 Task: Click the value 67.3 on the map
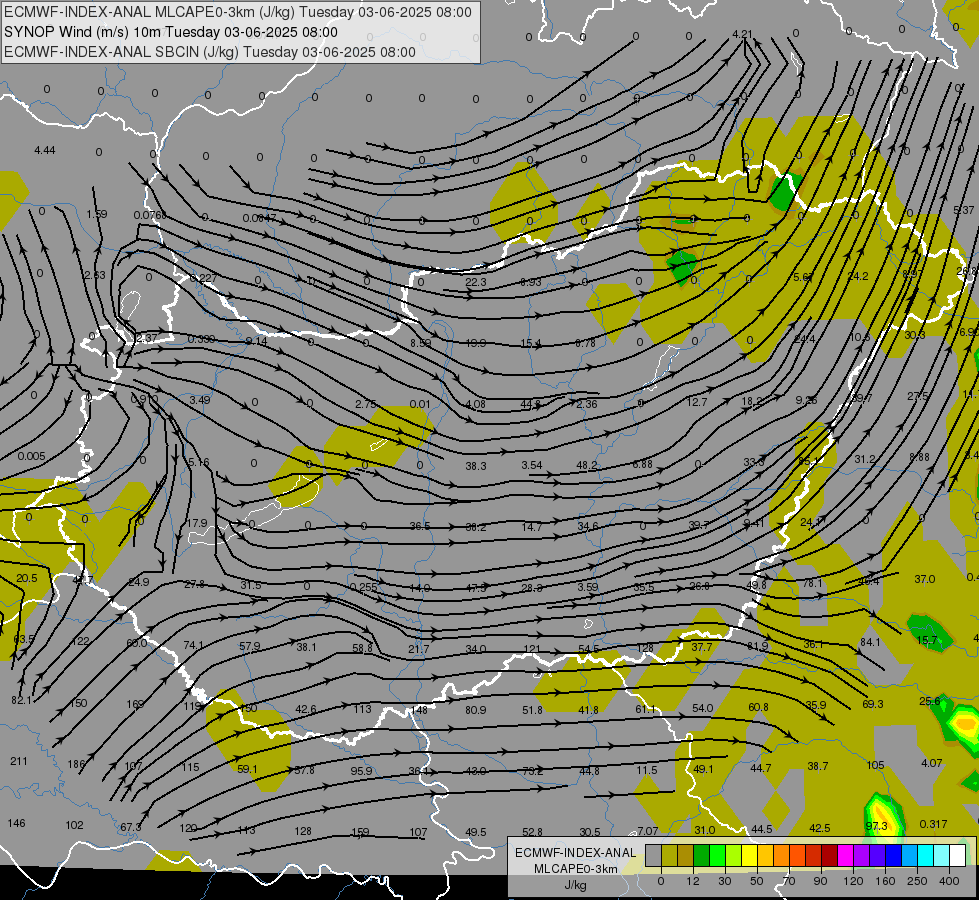[130, 828]
